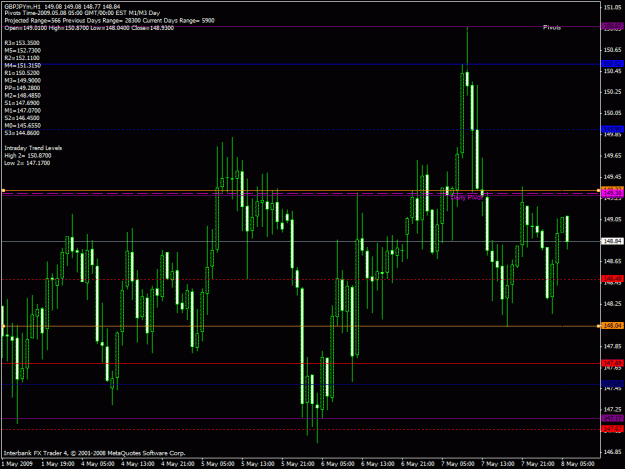Click the magenta 149.30 price tag
Viewport: 625px width, 469px height.
click(x=612, y=193)
